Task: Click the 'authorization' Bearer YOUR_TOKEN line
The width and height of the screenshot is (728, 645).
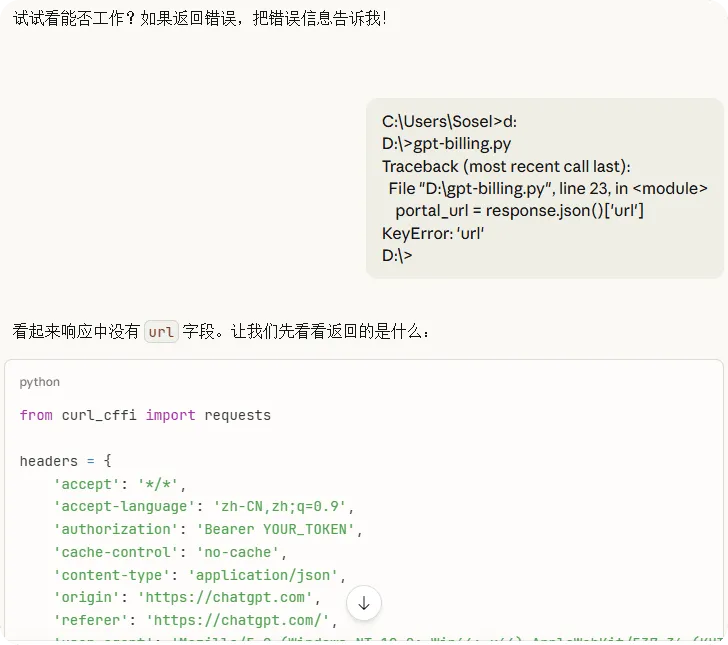Action: pos(208,529)
